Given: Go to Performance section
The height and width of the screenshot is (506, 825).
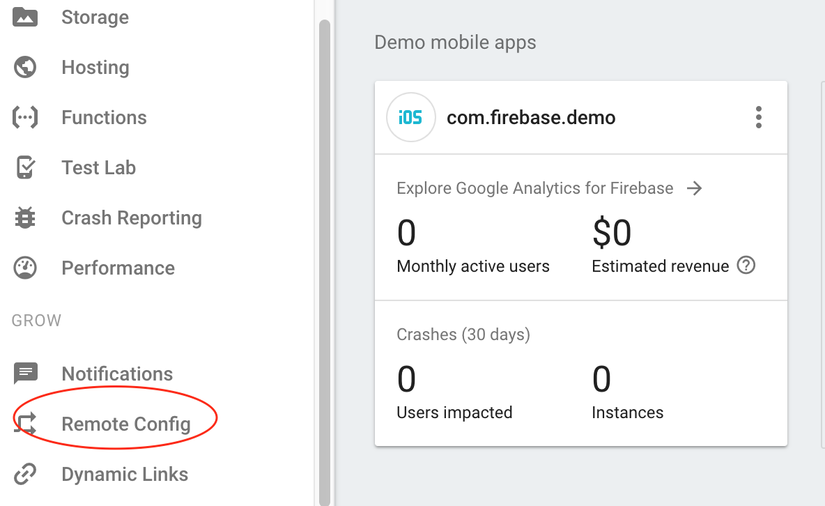Looking at the screenshot, I should point(118,268).
